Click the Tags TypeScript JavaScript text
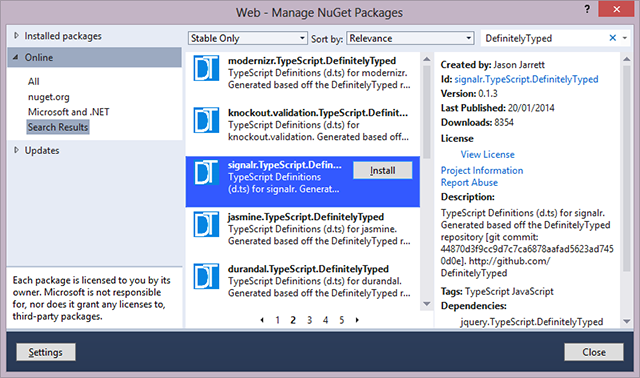This screenshot has width=640, height=378. [497, 291]
